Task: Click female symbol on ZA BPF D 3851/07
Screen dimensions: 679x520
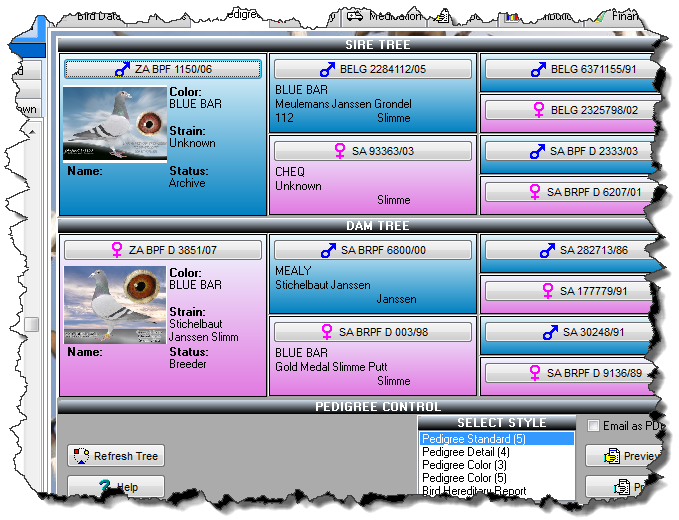Action: pos(115,250)
